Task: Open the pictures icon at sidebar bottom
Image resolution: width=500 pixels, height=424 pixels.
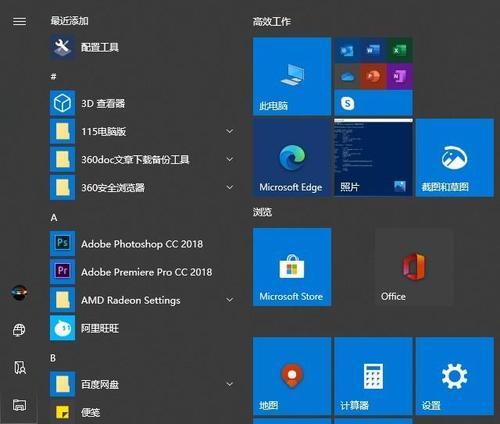Action: [19, 405]
